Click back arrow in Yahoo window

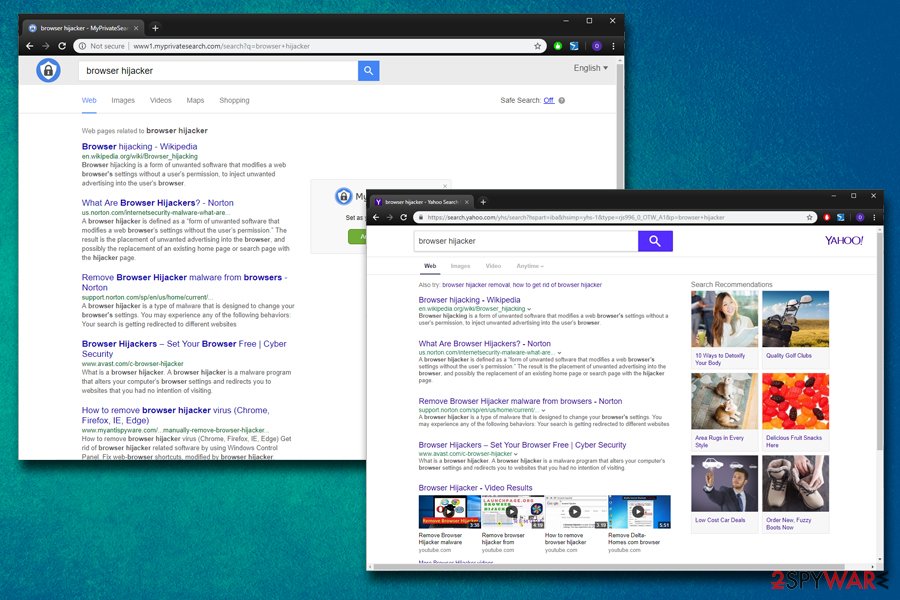pos(376,218)
